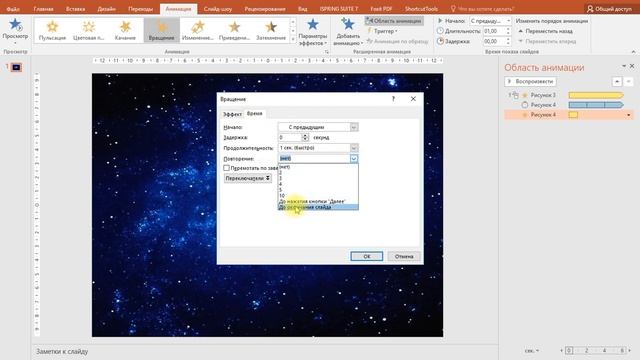Choose 'До окончания слайда' repeat option
The width and height of the screenshot is (640, 360).
click(318, 207)
